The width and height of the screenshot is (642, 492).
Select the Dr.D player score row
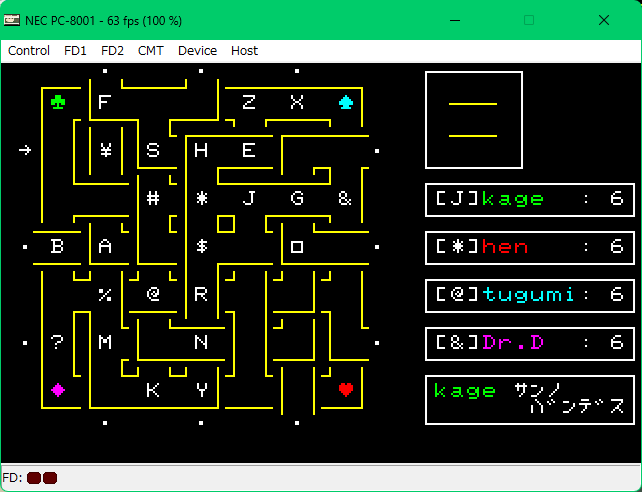click(x=530, y=343)
